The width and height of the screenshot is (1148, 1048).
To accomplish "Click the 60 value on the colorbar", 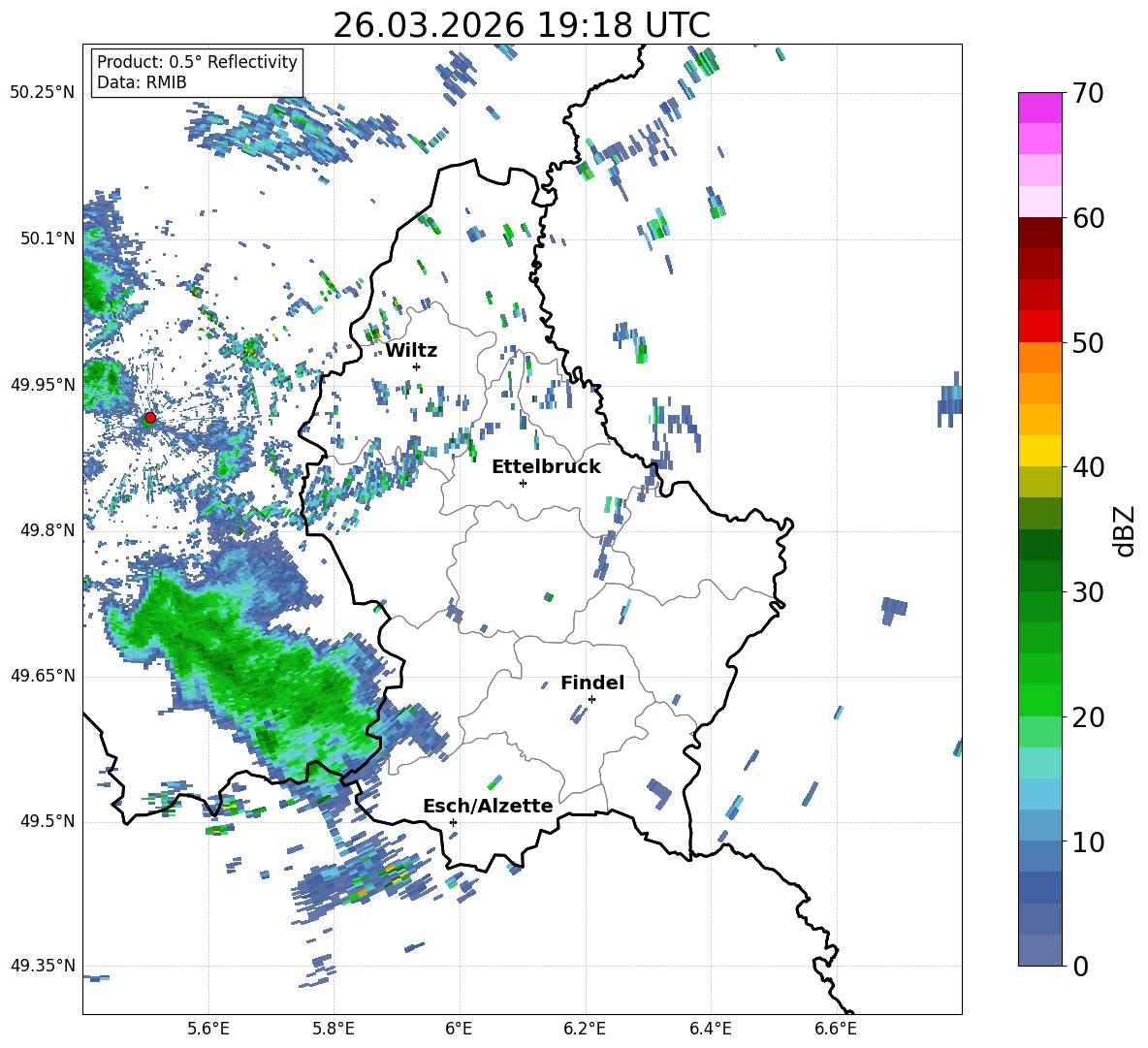I will pos(1087,218).
